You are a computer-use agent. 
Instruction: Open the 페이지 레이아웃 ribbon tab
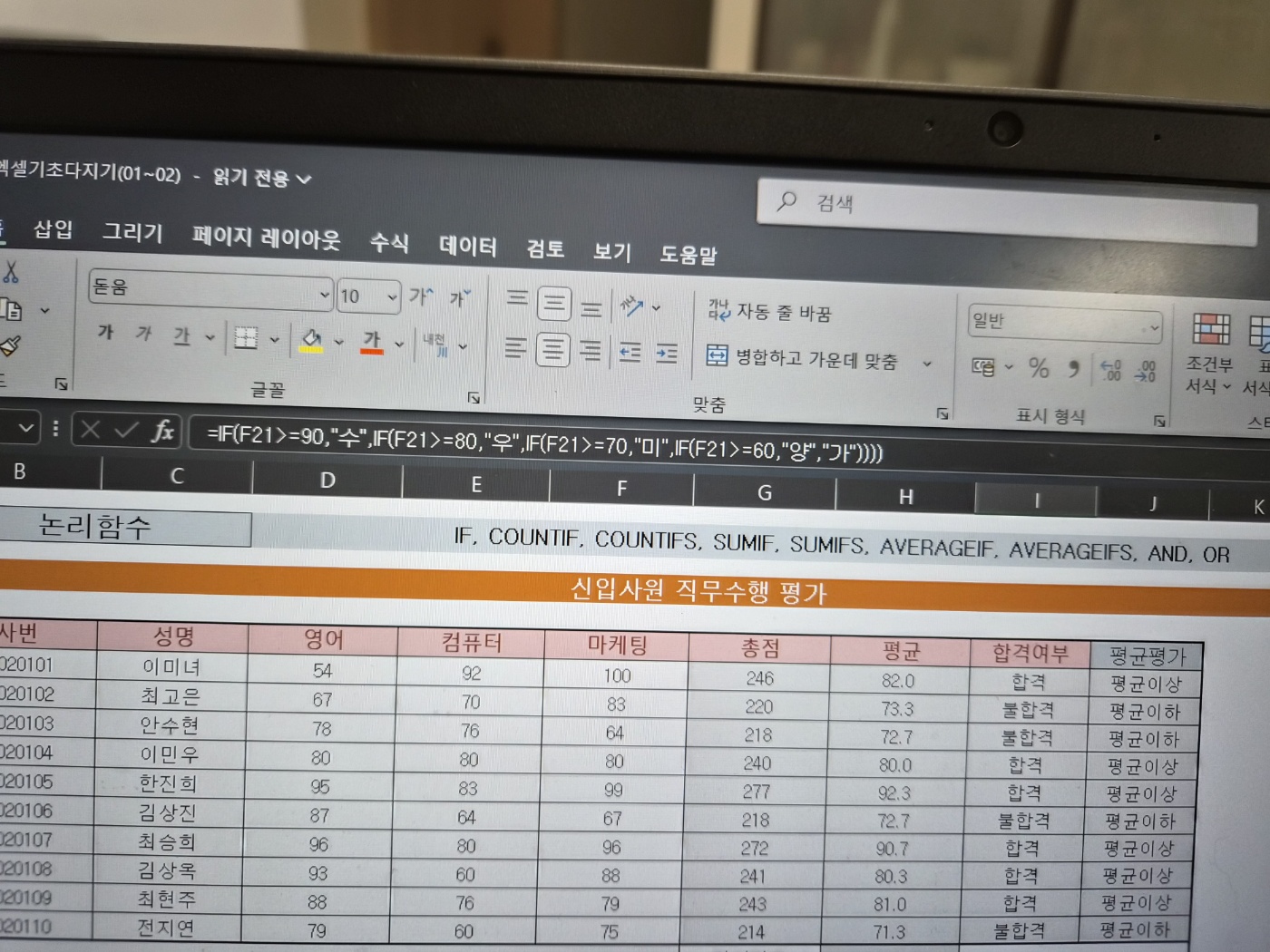click(x=266, y=238)
